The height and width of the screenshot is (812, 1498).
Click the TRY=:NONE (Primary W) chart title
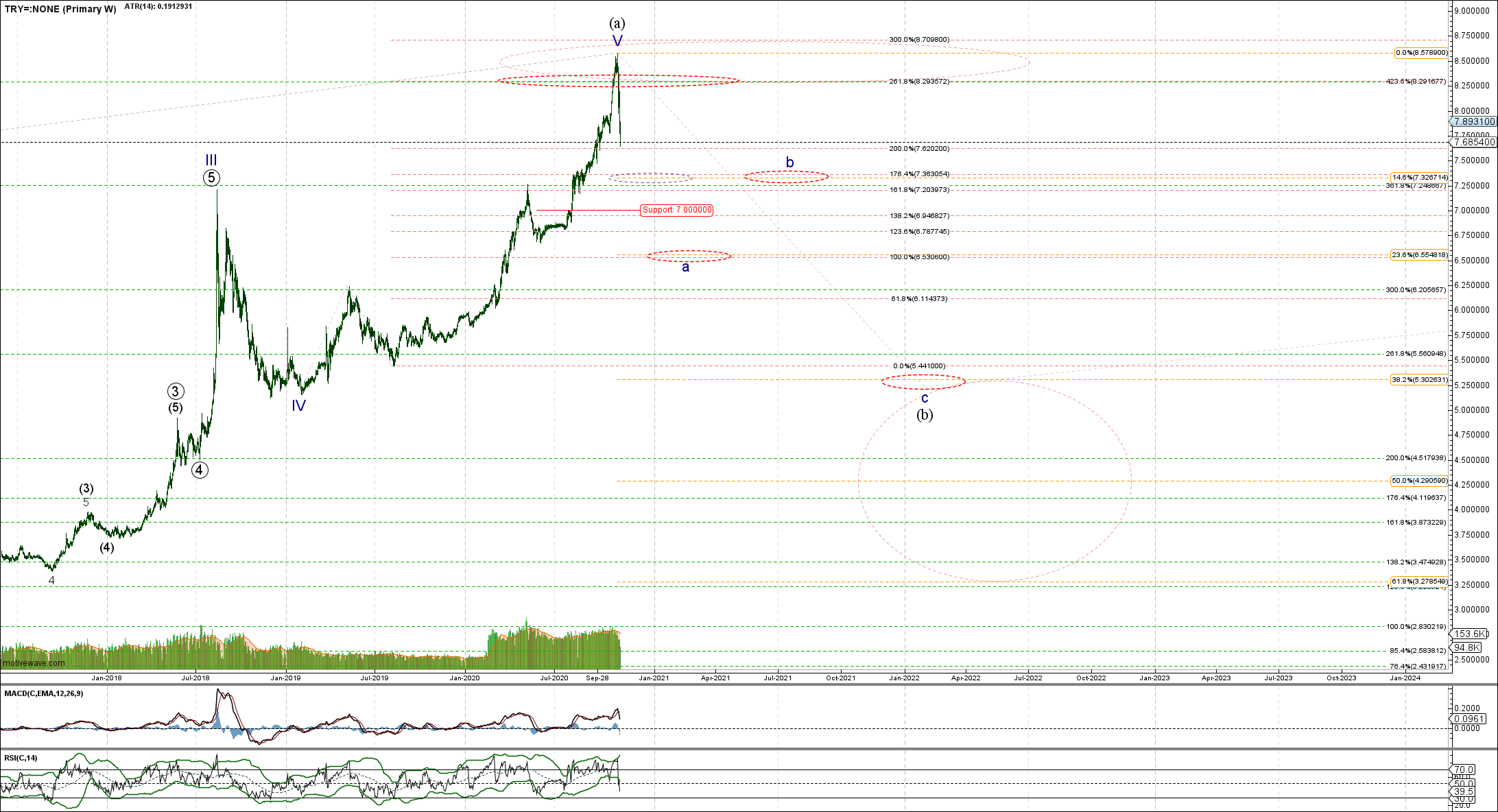tap(60, 9)
